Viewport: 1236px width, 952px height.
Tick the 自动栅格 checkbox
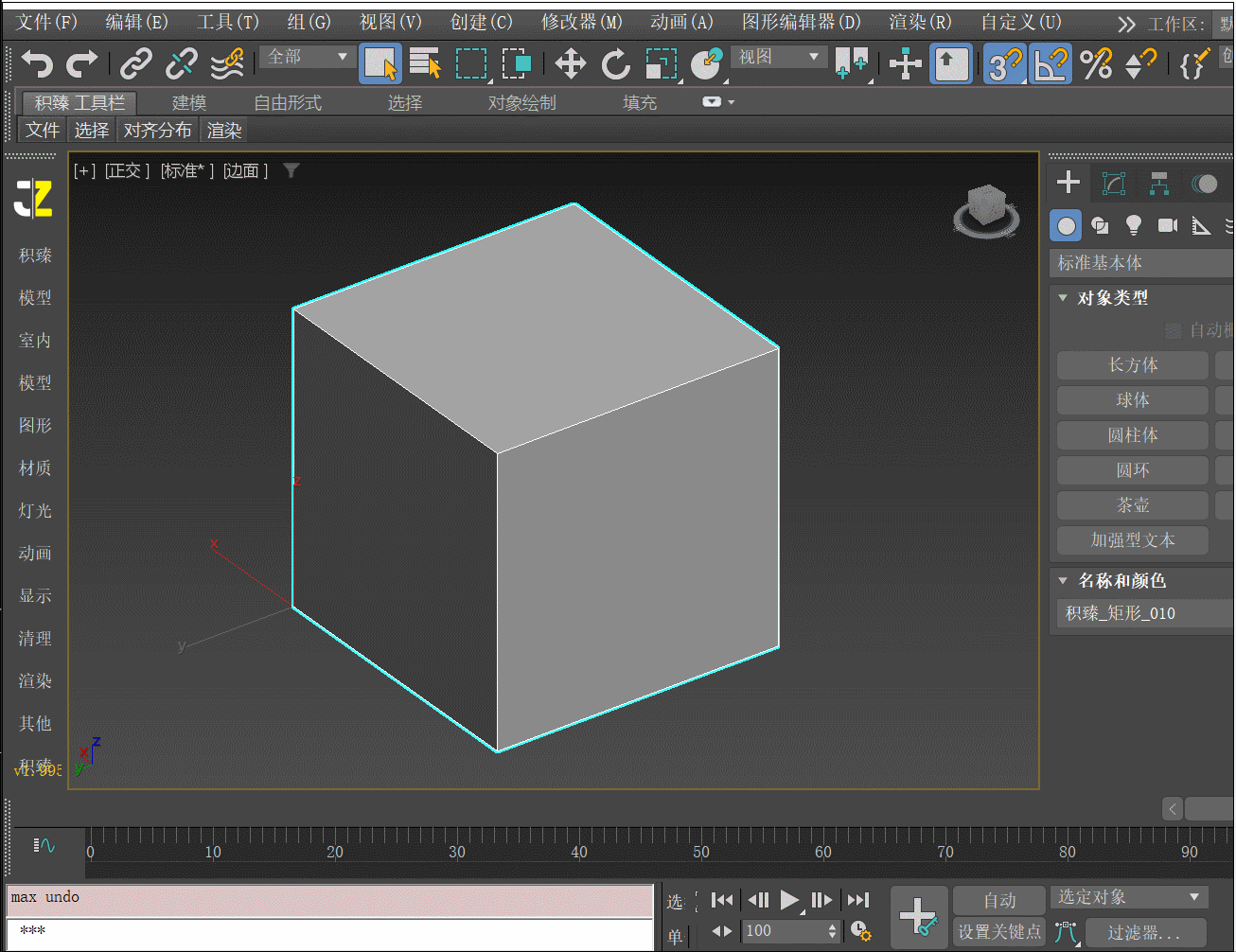point(1174,330)
